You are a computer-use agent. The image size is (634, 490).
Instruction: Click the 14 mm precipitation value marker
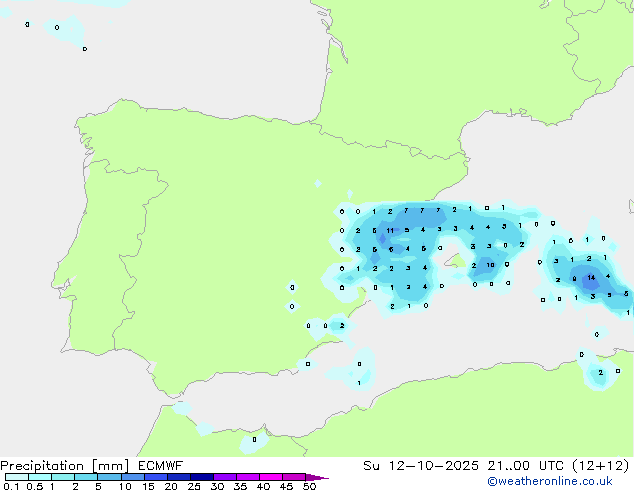point(591,277)
